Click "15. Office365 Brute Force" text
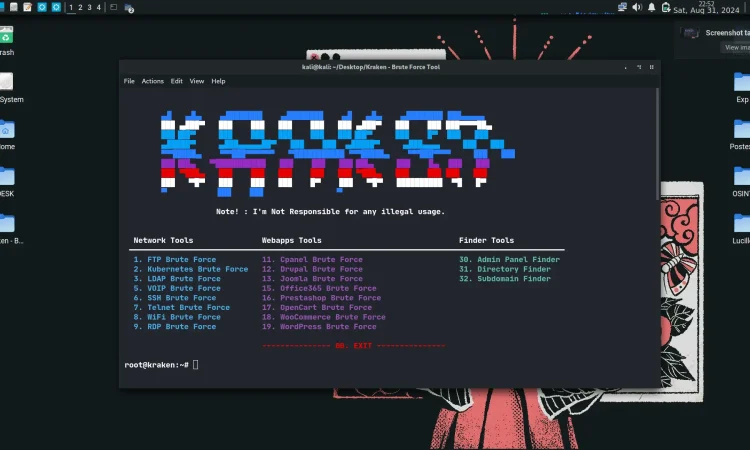The height and width of the screenshot is (450, 750). pos(319,288)
